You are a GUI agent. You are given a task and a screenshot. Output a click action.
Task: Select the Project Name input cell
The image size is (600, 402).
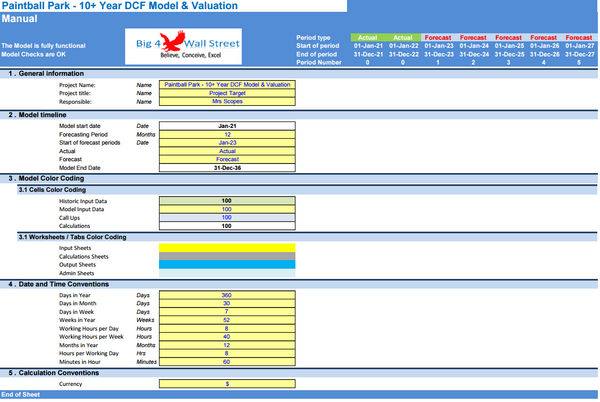click(226, 85)
